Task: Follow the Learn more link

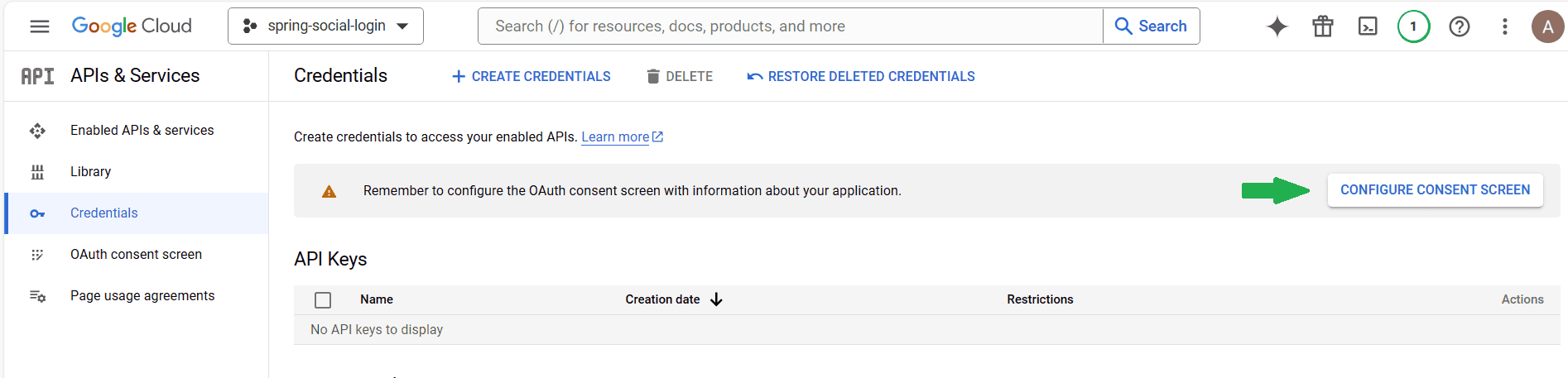Action: 615,137
